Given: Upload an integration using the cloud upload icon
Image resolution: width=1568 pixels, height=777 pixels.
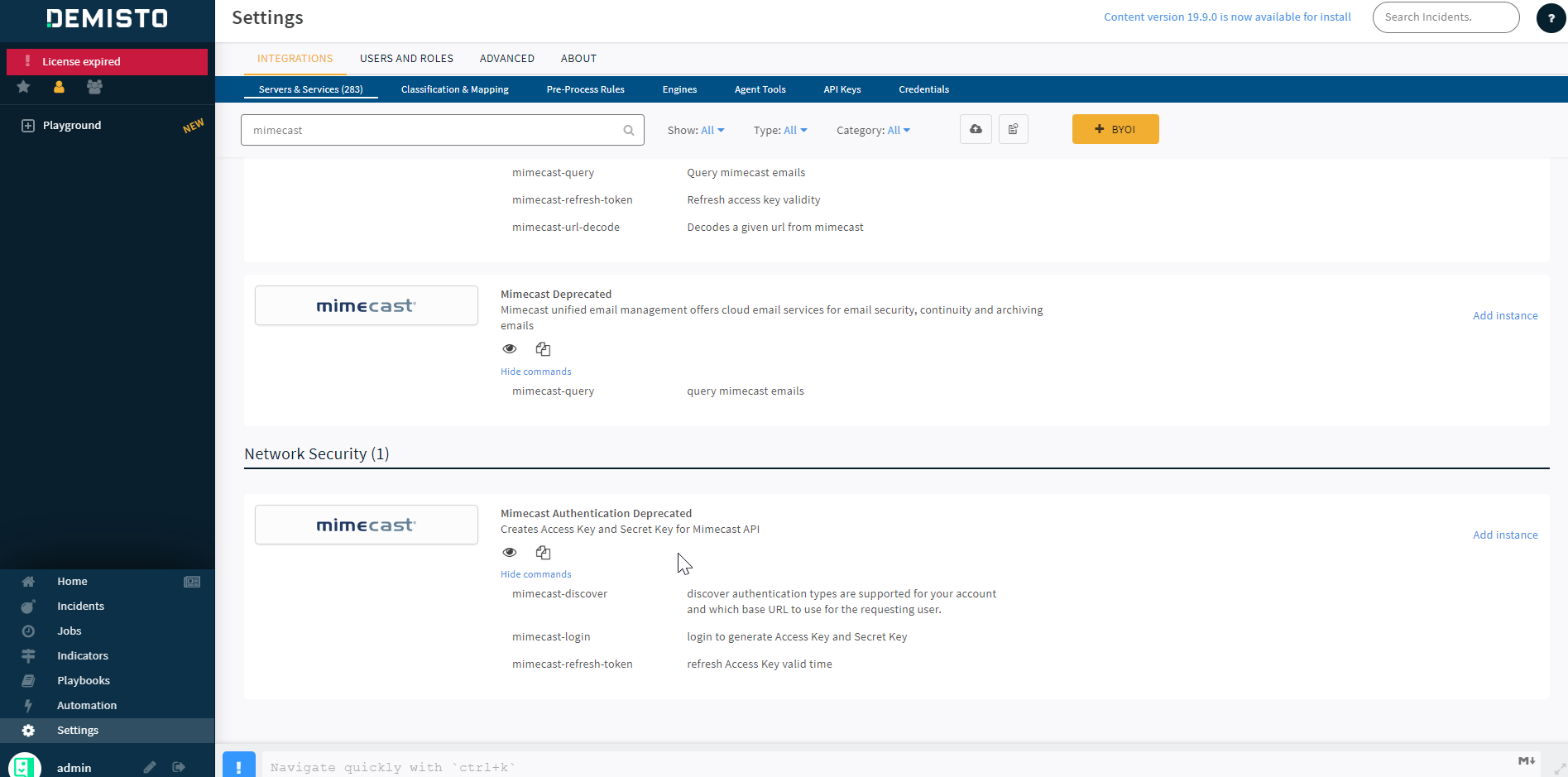Looking at the screenshot, I should click(976, 129).
